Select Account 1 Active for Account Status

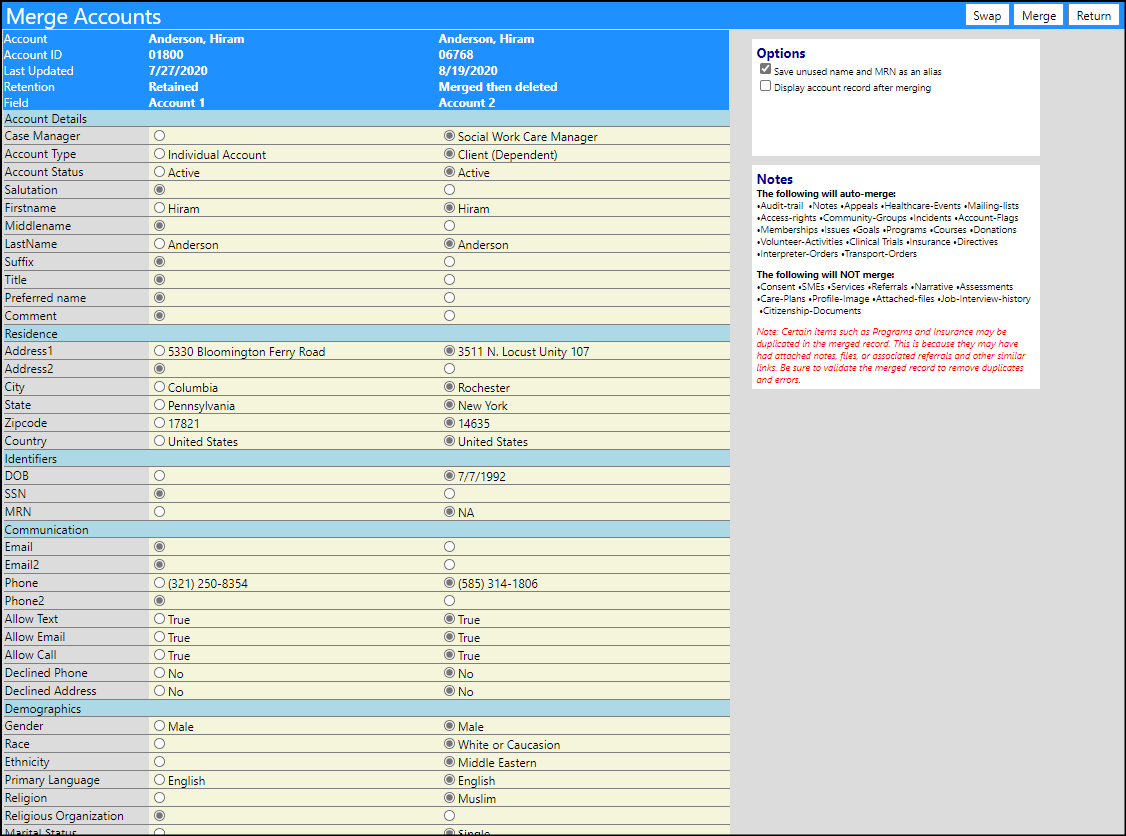click(159, 172)
